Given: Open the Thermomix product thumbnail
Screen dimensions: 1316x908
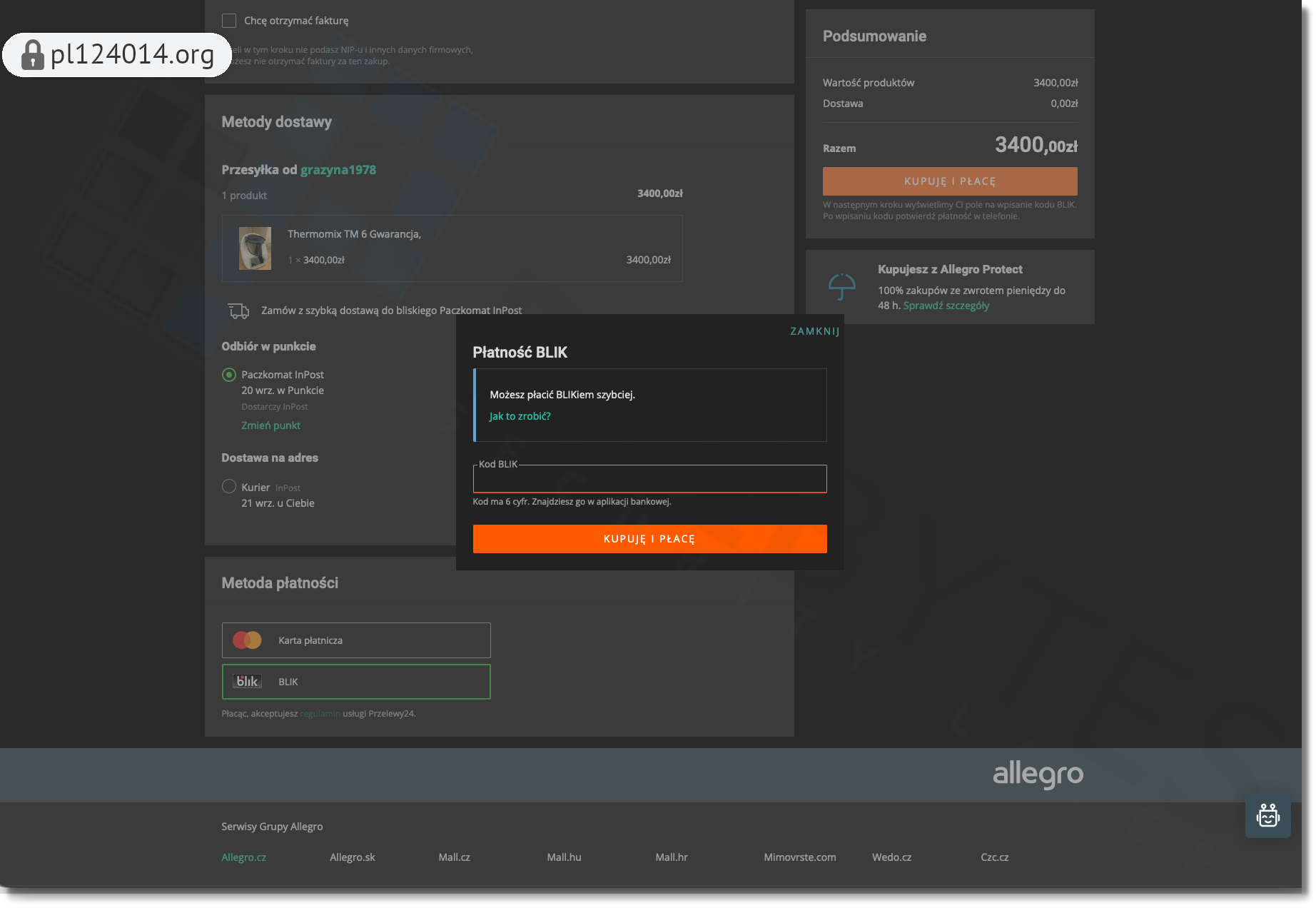Looking at the screenshot, I should 255,248.
